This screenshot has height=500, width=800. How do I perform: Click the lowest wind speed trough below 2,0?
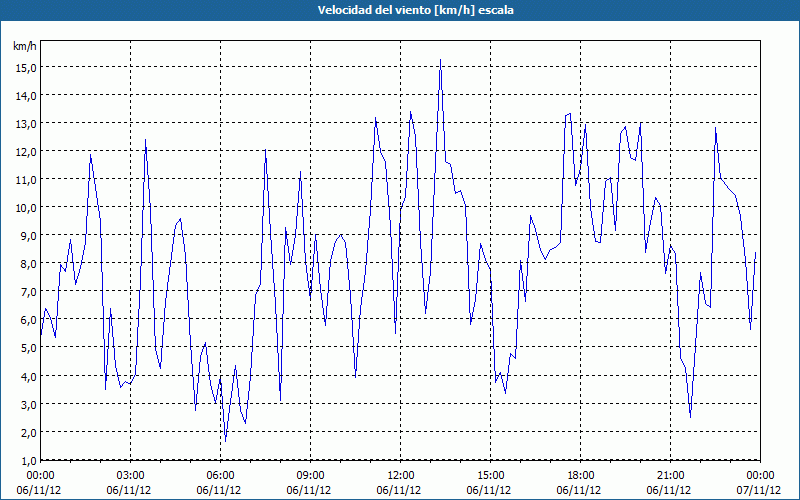point(226,440)
